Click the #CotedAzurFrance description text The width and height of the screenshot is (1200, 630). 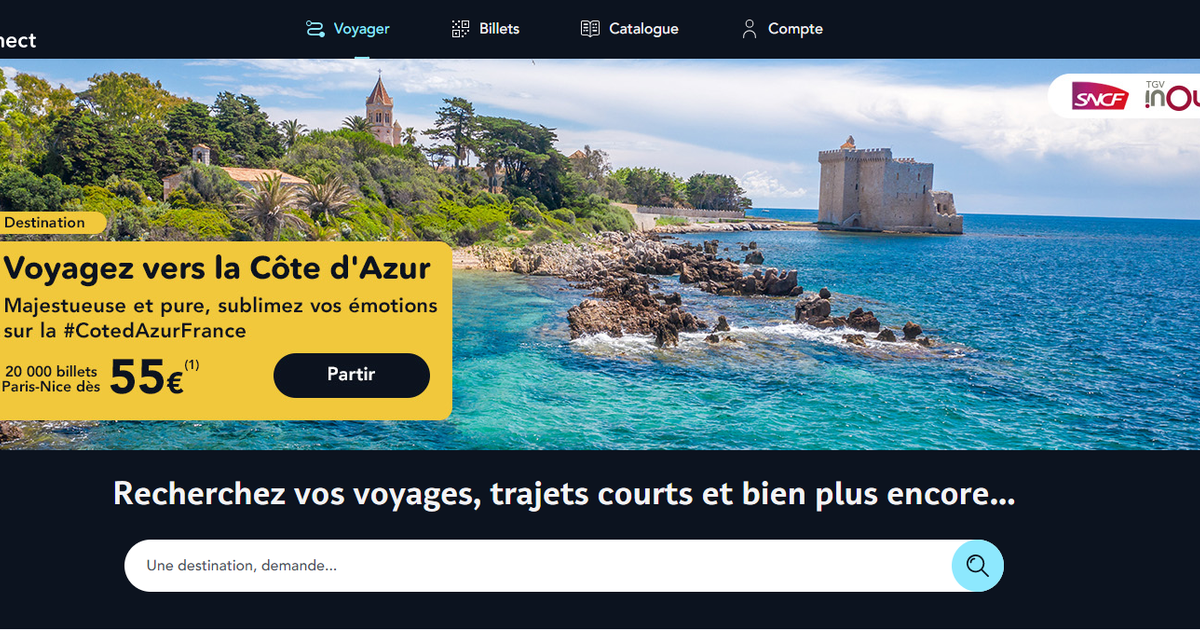point(221,318)
